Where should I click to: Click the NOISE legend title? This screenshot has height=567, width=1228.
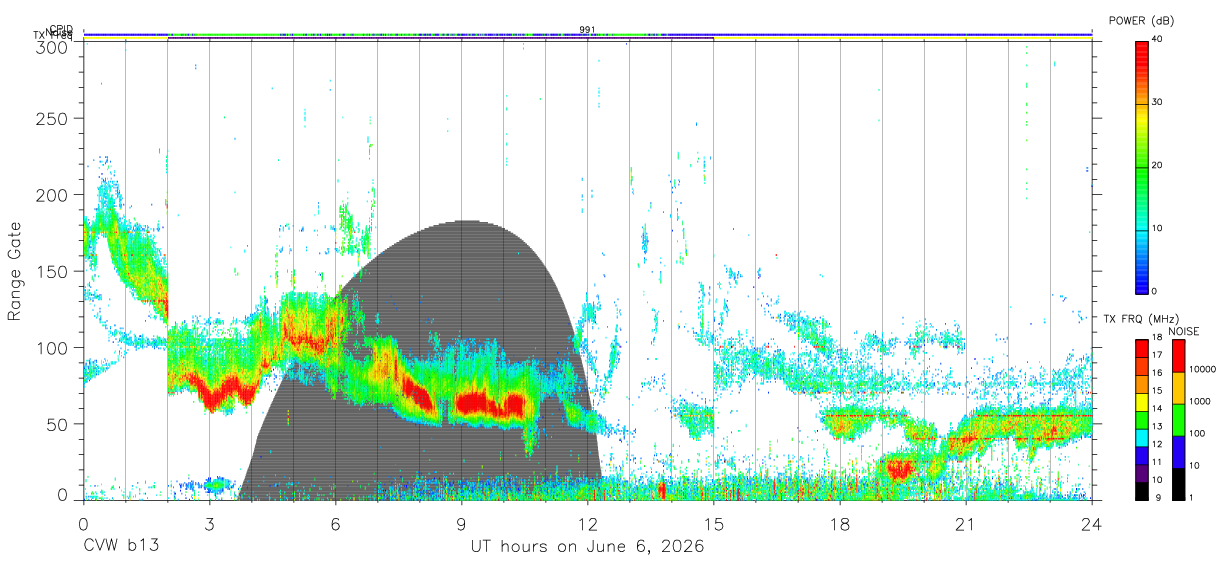pos(1184,331)
